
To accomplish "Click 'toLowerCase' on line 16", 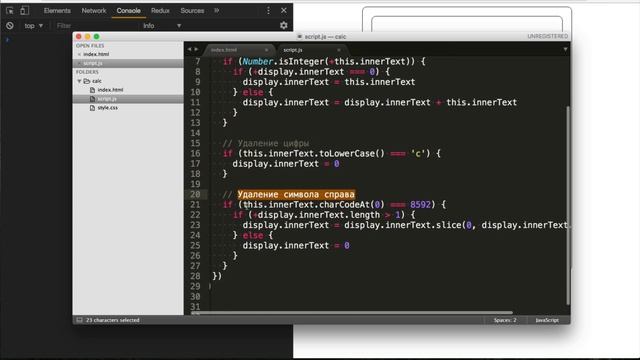I will click(x=347, y=153).
